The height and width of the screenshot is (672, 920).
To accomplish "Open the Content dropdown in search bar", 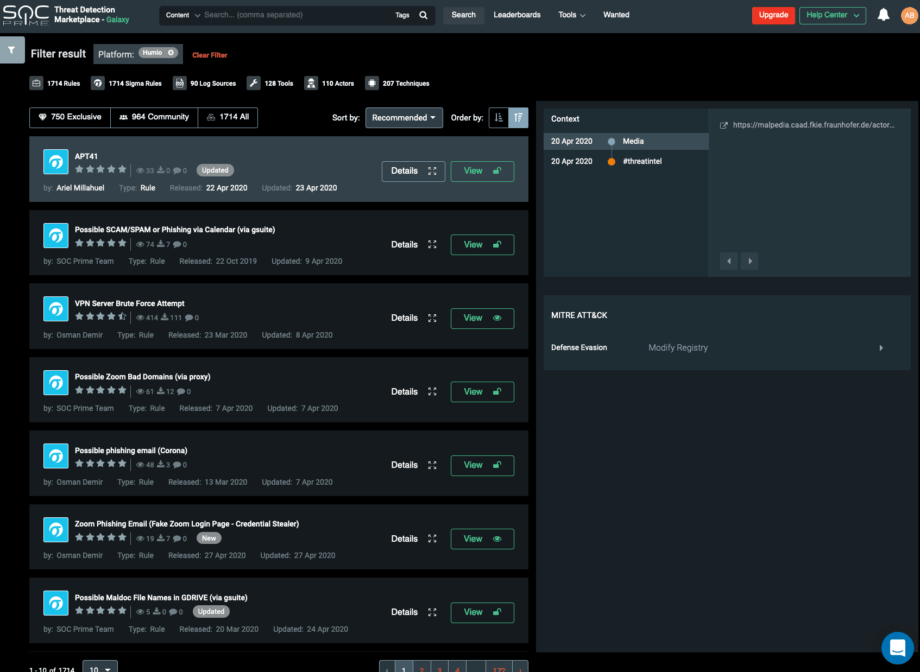I will (182, 15).
